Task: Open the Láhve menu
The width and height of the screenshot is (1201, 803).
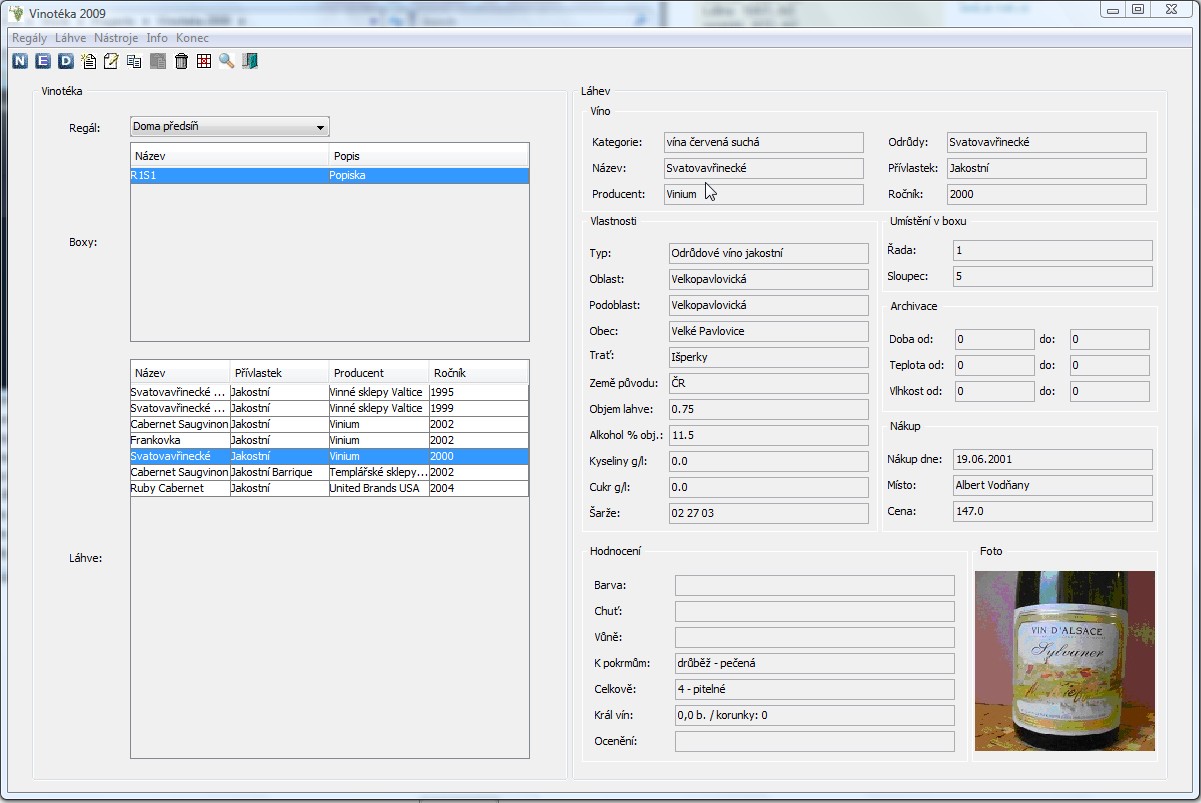Action: pos(70,38)
